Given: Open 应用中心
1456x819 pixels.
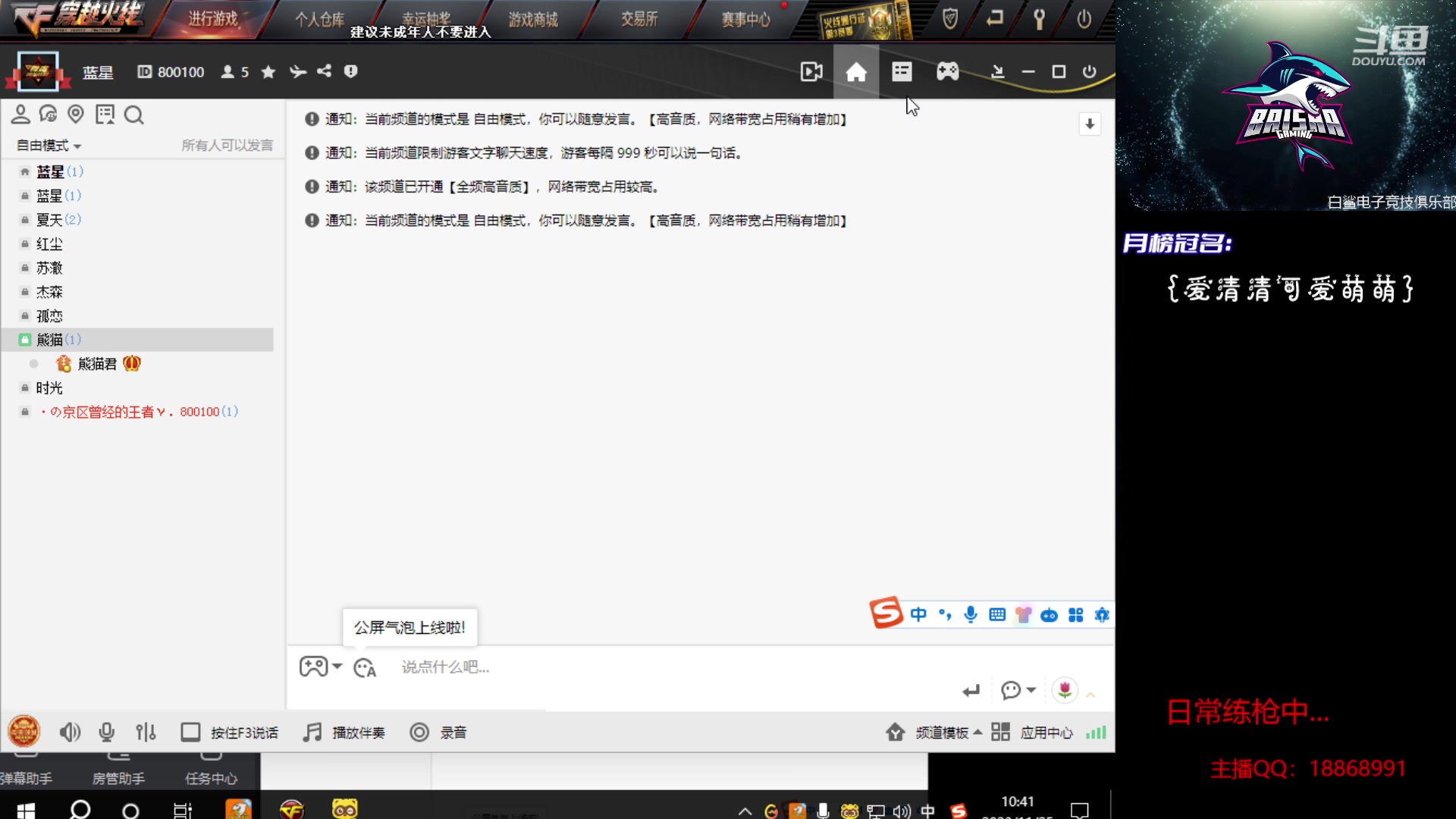Looking at the screenshot, I should (1032, 733).
